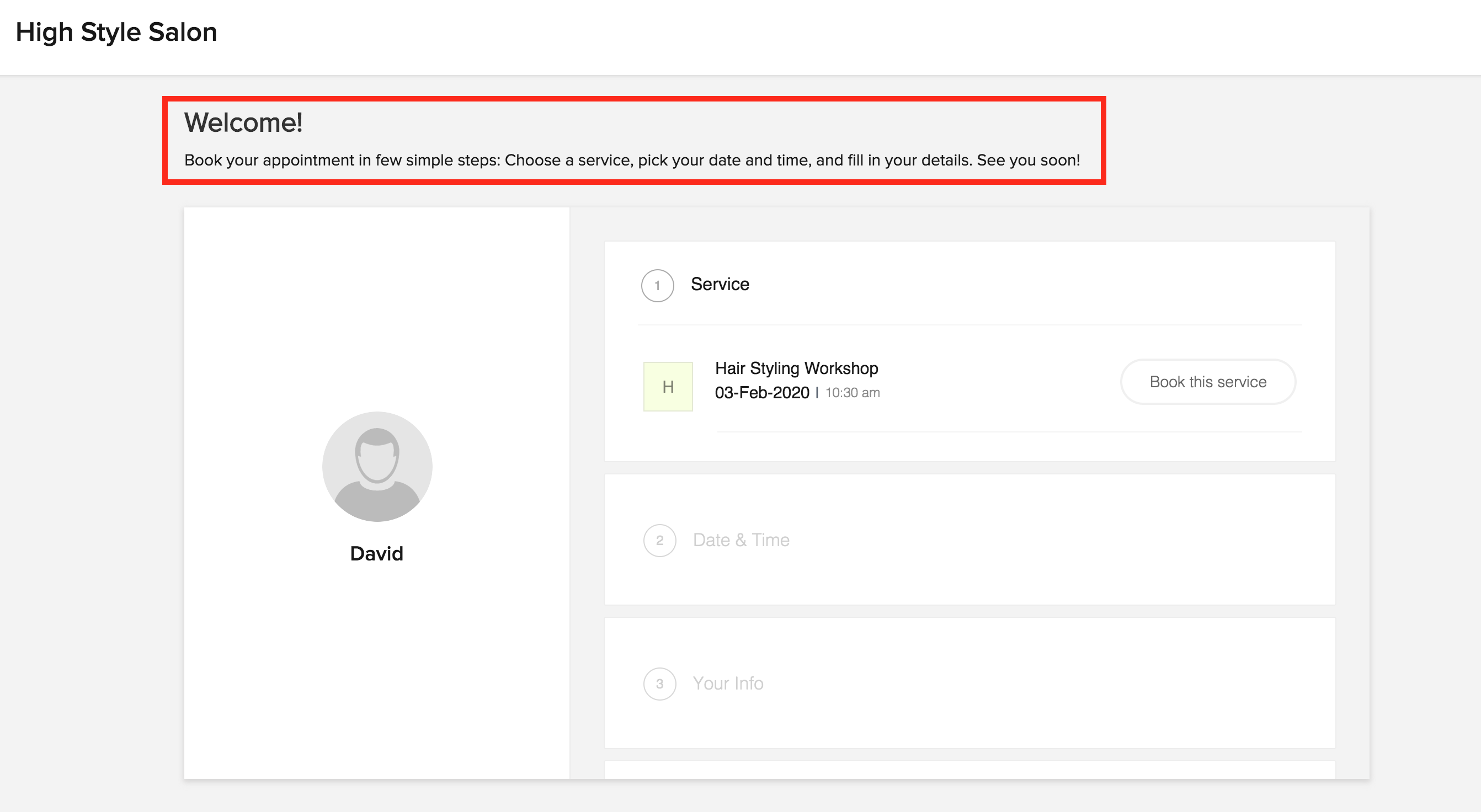
Task: Expand the Date & Time section
Action: (741, 540)
